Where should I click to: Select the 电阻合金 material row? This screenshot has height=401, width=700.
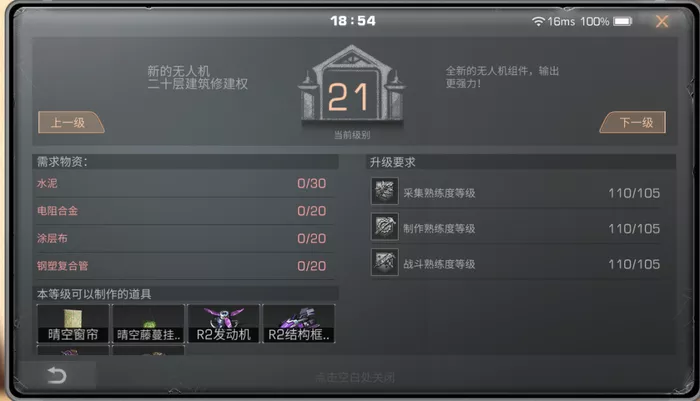(x=185, y=211)
